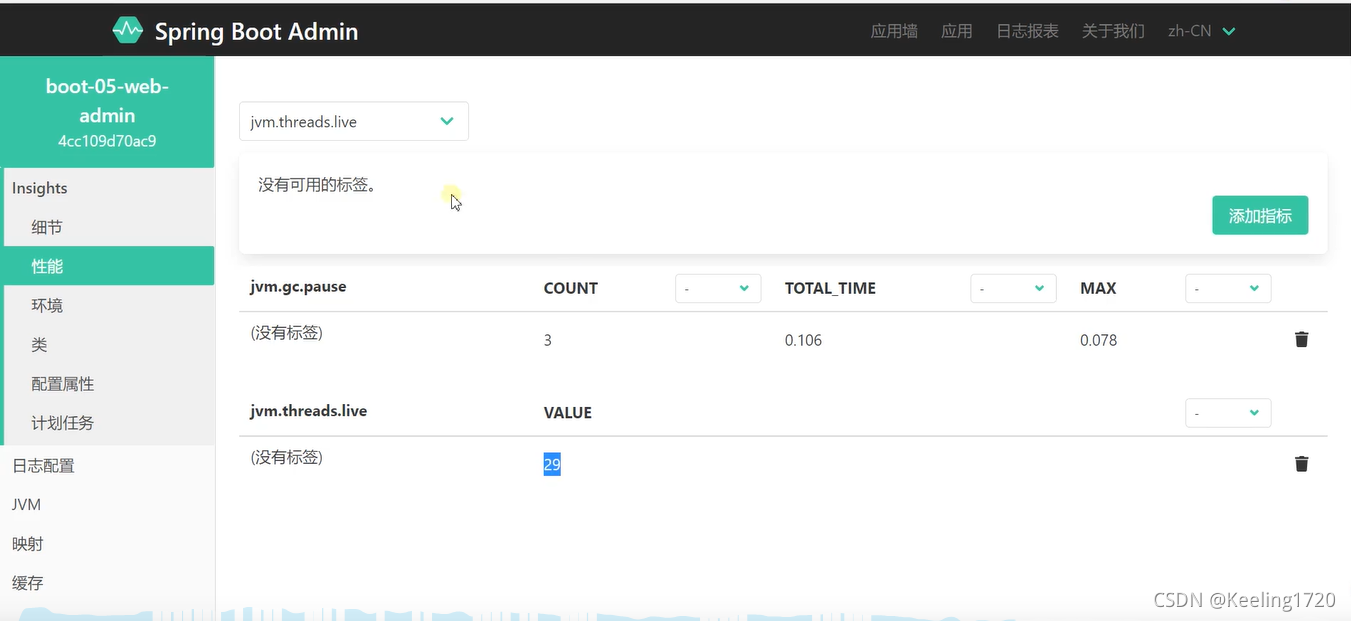Click the Spring Boot Admin title
The width and height of the screenshot is (1351, 621).
[256, 31]
